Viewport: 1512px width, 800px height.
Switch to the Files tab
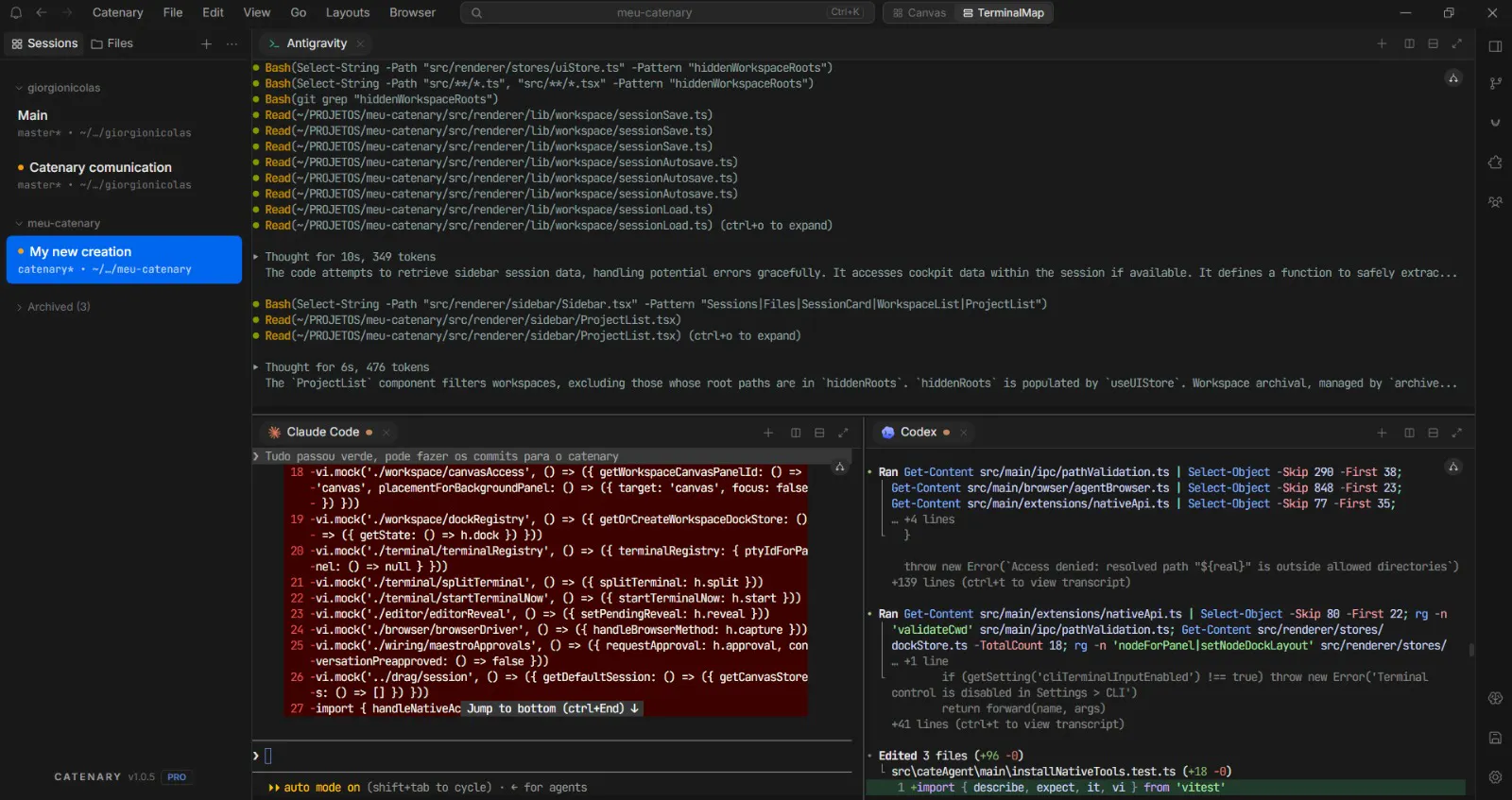pyautogui.click(x=112, y=44)
